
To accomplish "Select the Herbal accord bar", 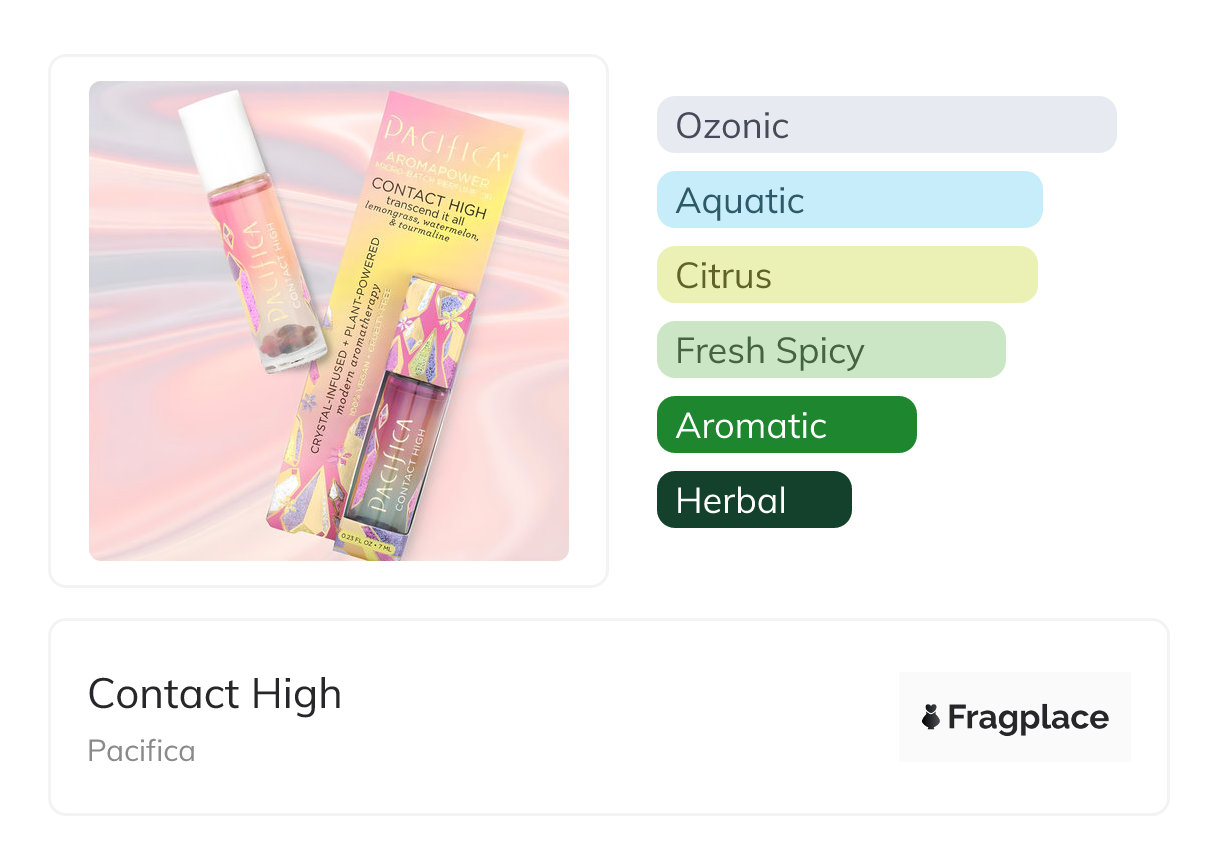I will 754,500.
